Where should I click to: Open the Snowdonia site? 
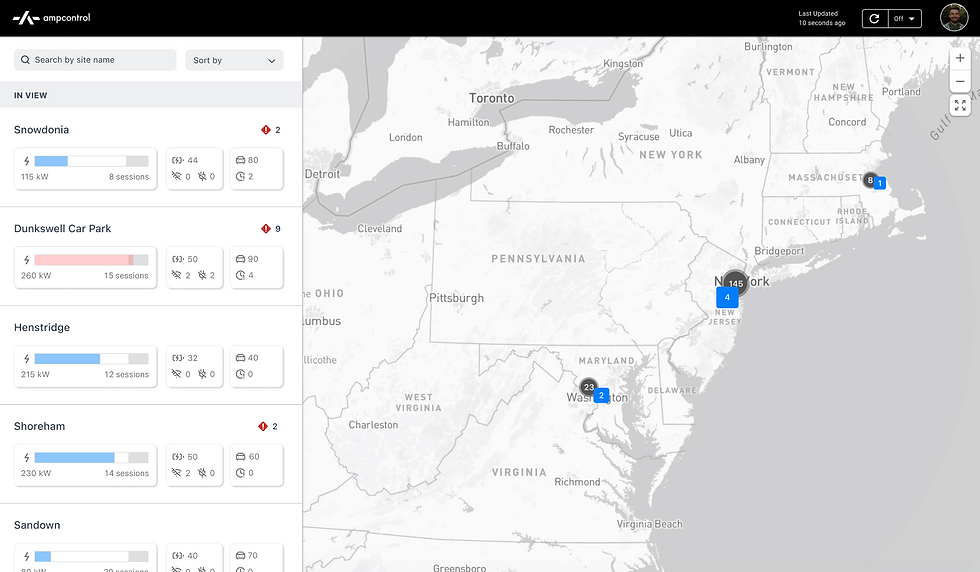pyautogui.click(x=41, y=130)
